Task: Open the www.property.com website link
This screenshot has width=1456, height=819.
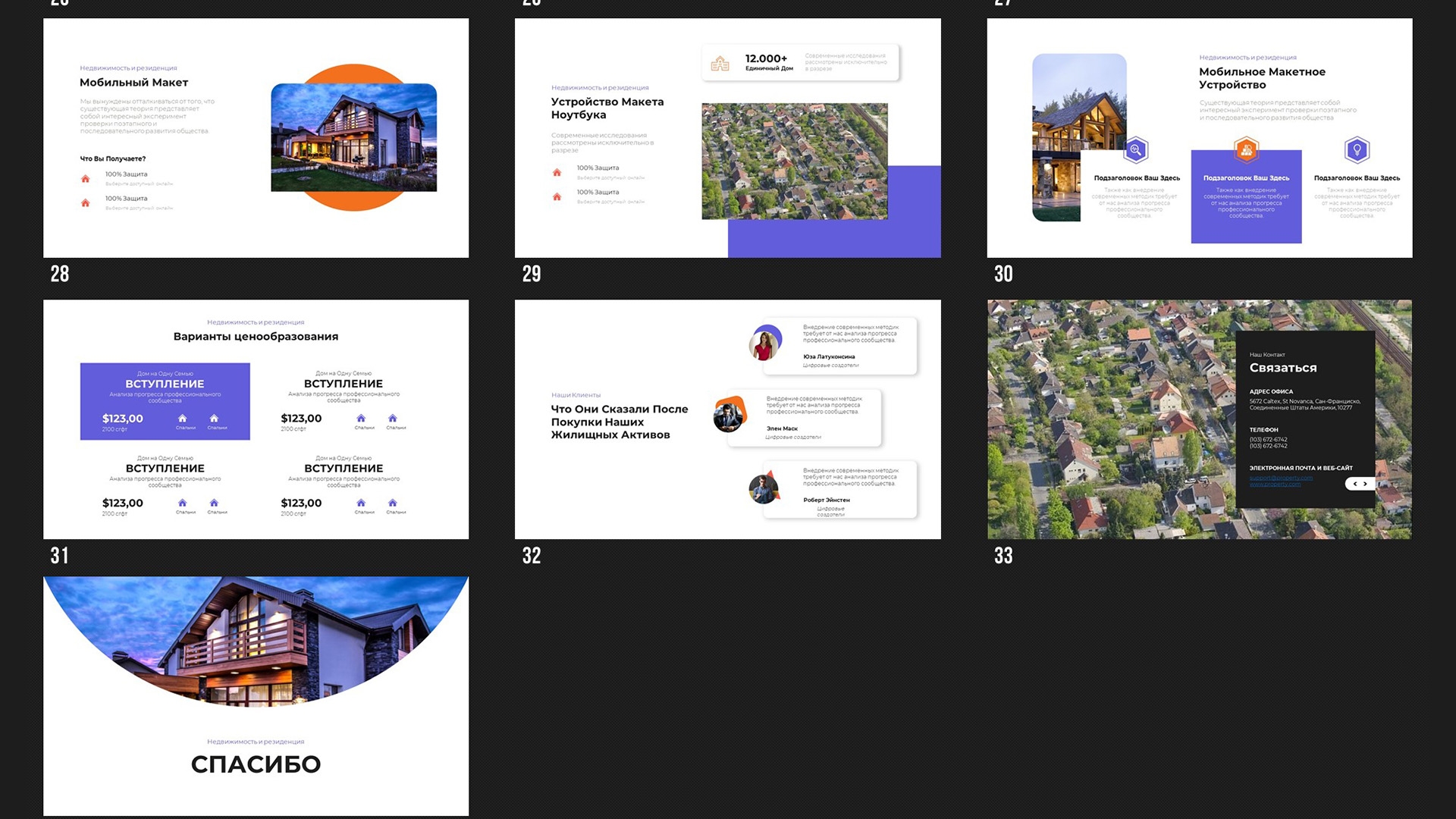Action: [x=1275, y=484]
